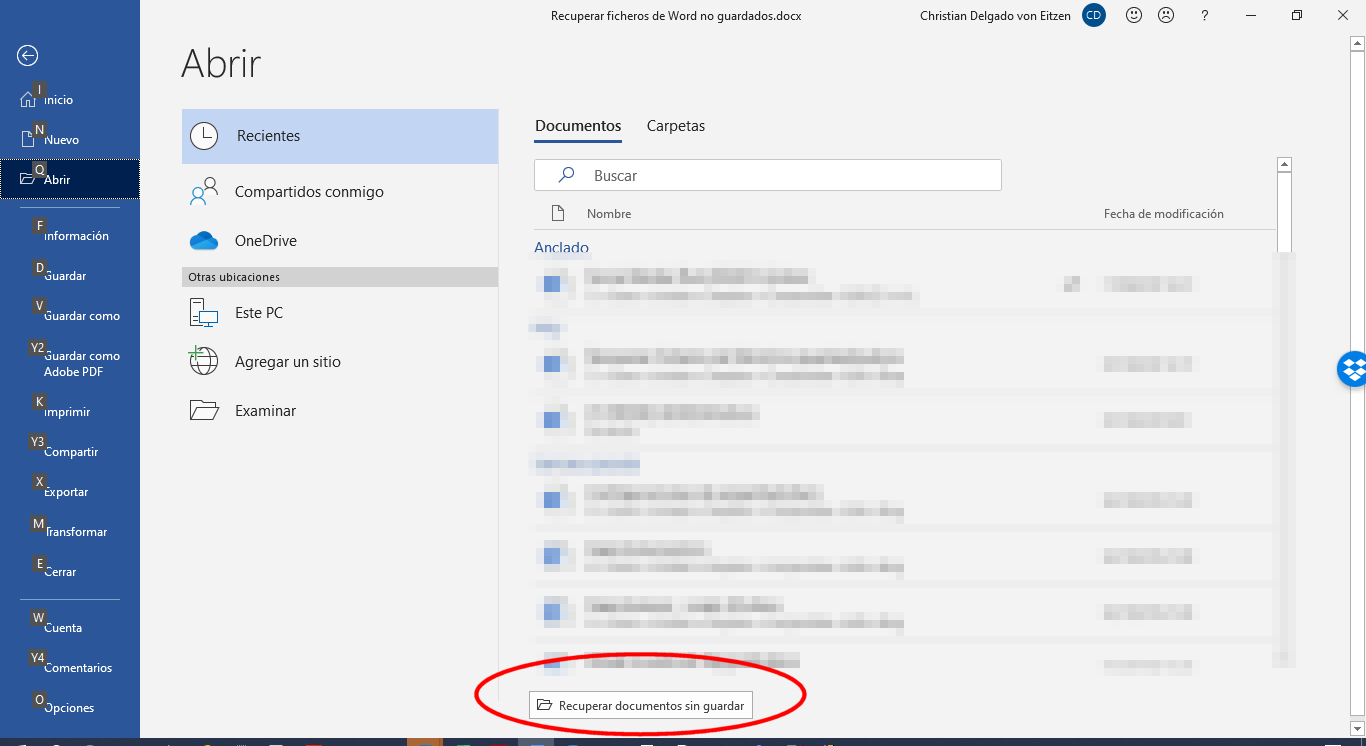Open Guardar como in sidebar
The height and width of the screenshot is (746, 1366).
(82, 316)
